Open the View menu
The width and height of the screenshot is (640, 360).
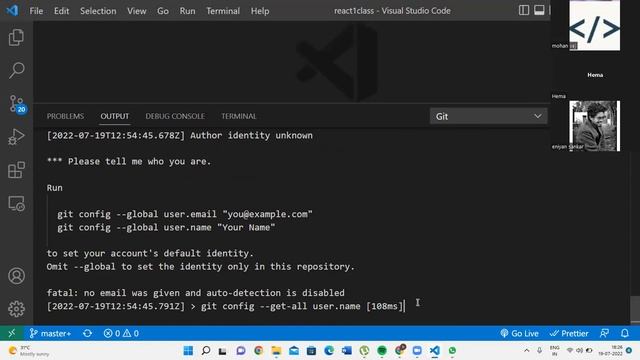[x=136, y=11]
